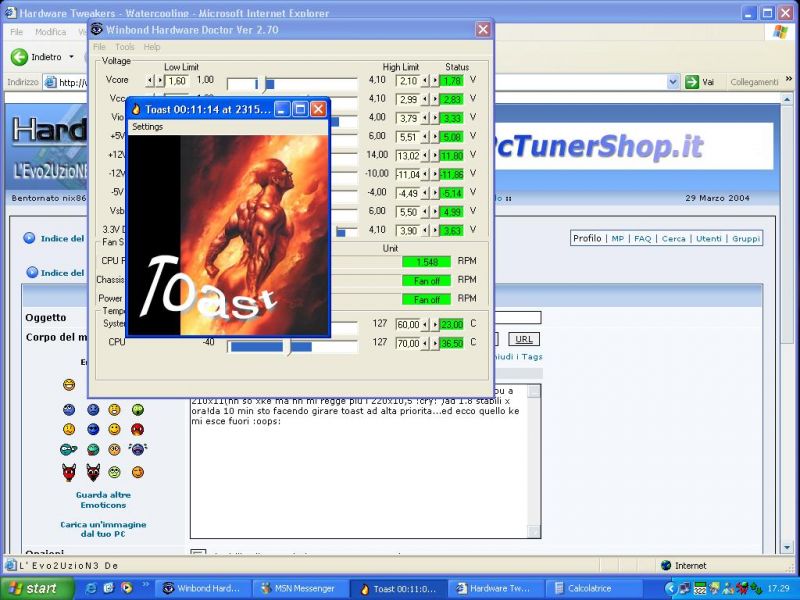This screenshot has width=800, height=600.
Task: Insert the blue eye-rolling emoticon
Action: 69,409
